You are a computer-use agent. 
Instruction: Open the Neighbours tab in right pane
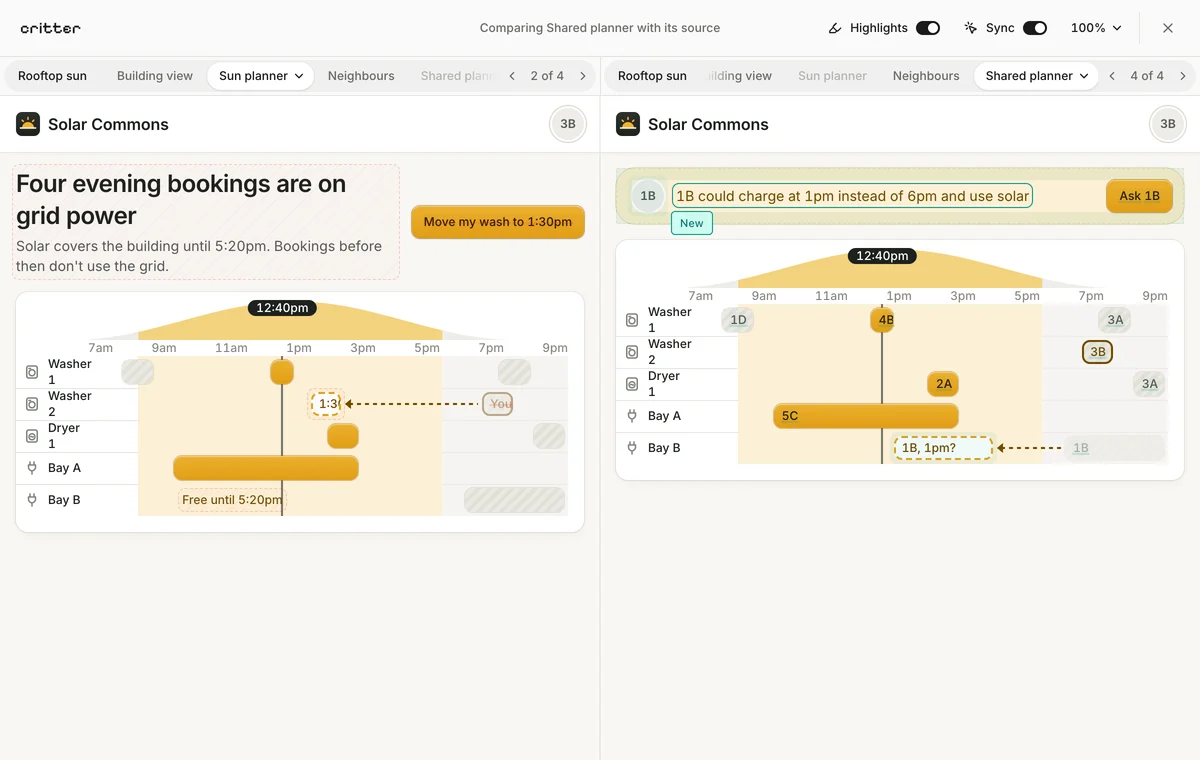[x=926, y=76]
